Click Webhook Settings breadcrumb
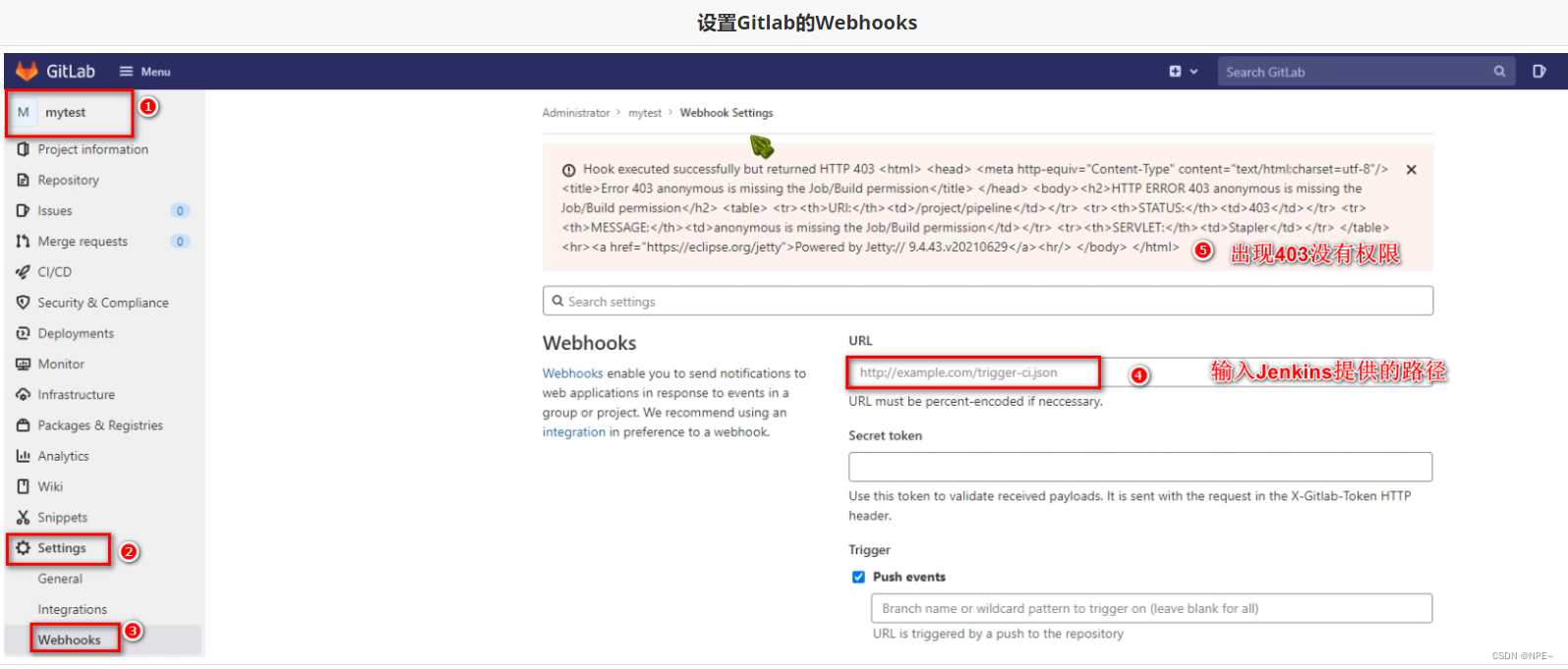This screenshot has height=669, width=1568. click(726, 113)
